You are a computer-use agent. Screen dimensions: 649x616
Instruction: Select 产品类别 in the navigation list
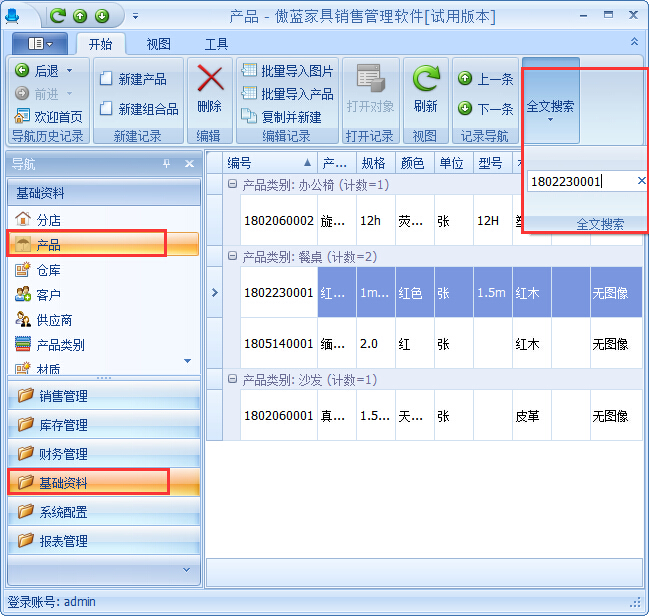coord(103,344)
